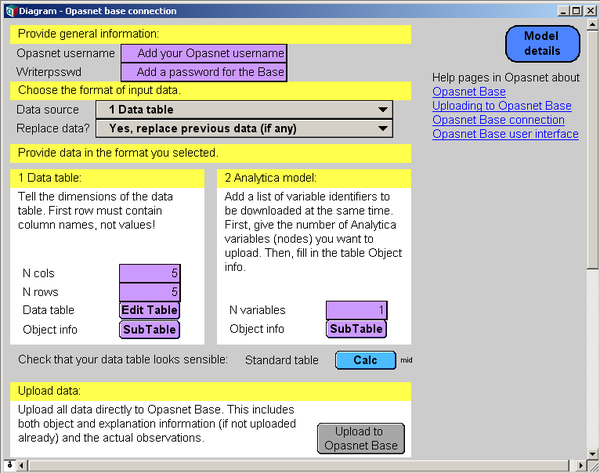This screenshot has width=600, height=473.
Task: Click the small 'mid' label
Action: (x=406, y=360)
